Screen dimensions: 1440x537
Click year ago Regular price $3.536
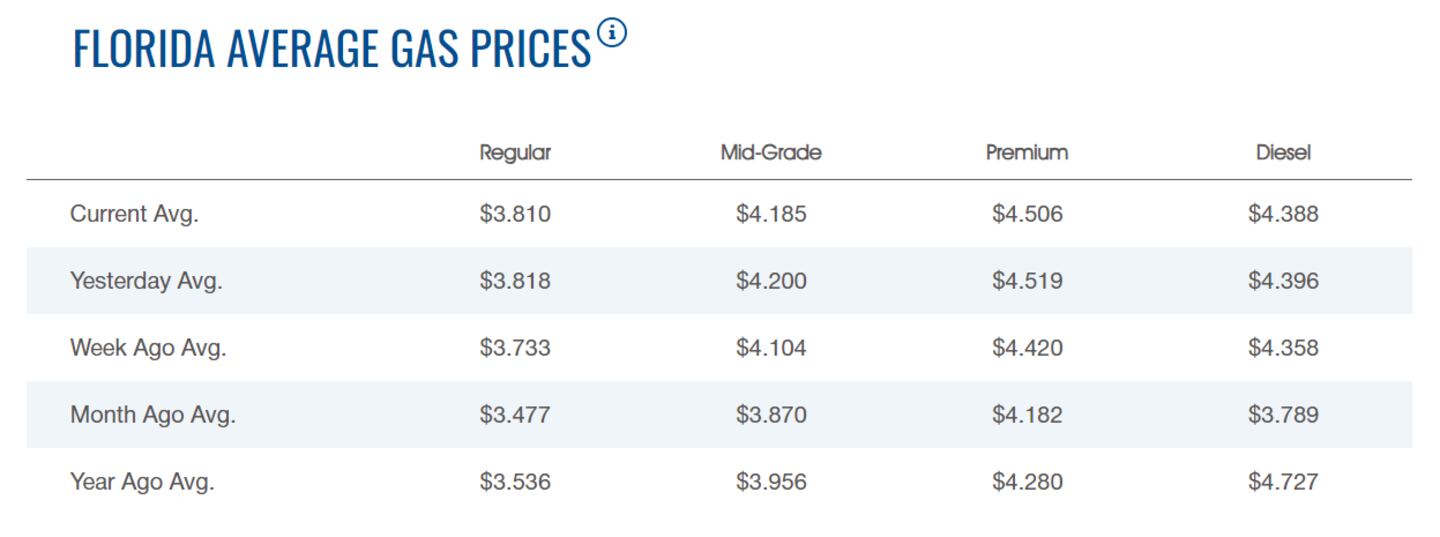[515, 482]
